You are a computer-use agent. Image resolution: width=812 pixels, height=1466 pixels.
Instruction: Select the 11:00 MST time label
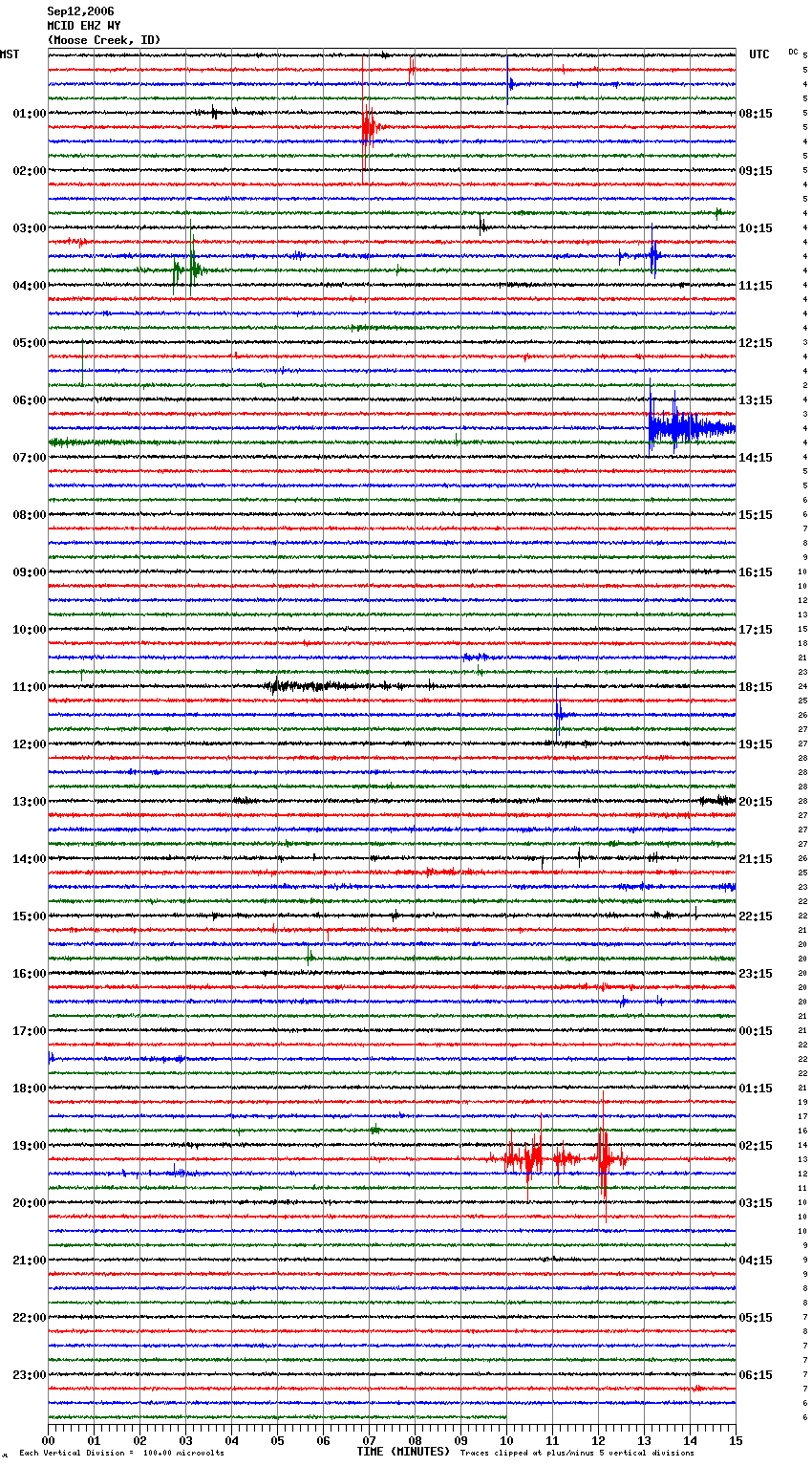pos(29,687)
